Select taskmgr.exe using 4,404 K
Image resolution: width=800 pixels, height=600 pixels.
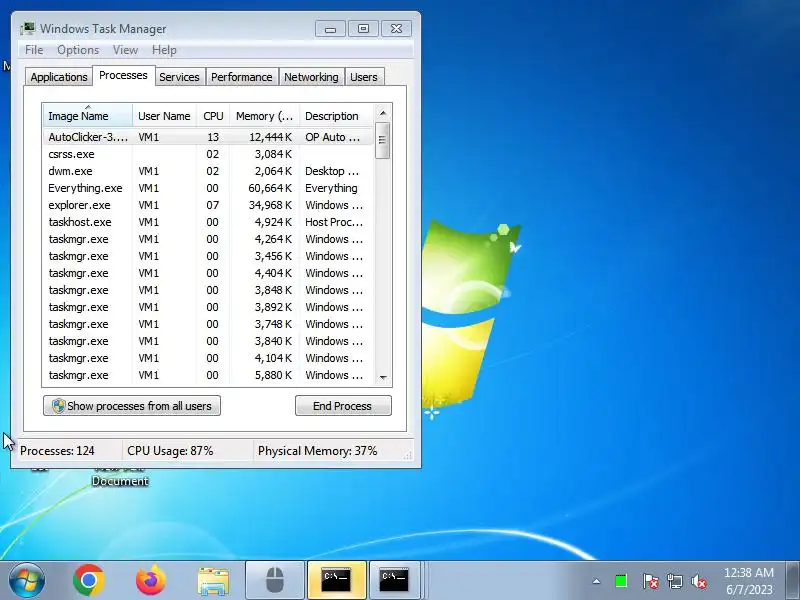tap(209, 273)
